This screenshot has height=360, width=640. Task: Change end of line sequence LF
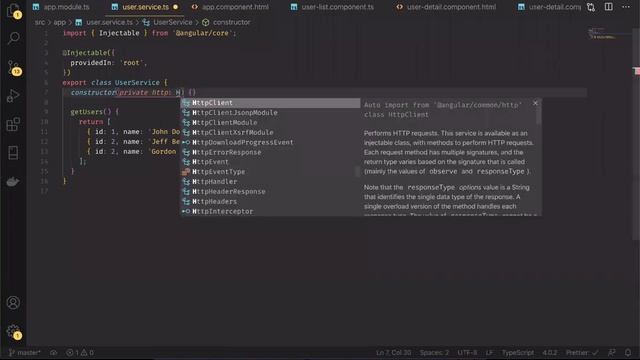pos(489,353)
